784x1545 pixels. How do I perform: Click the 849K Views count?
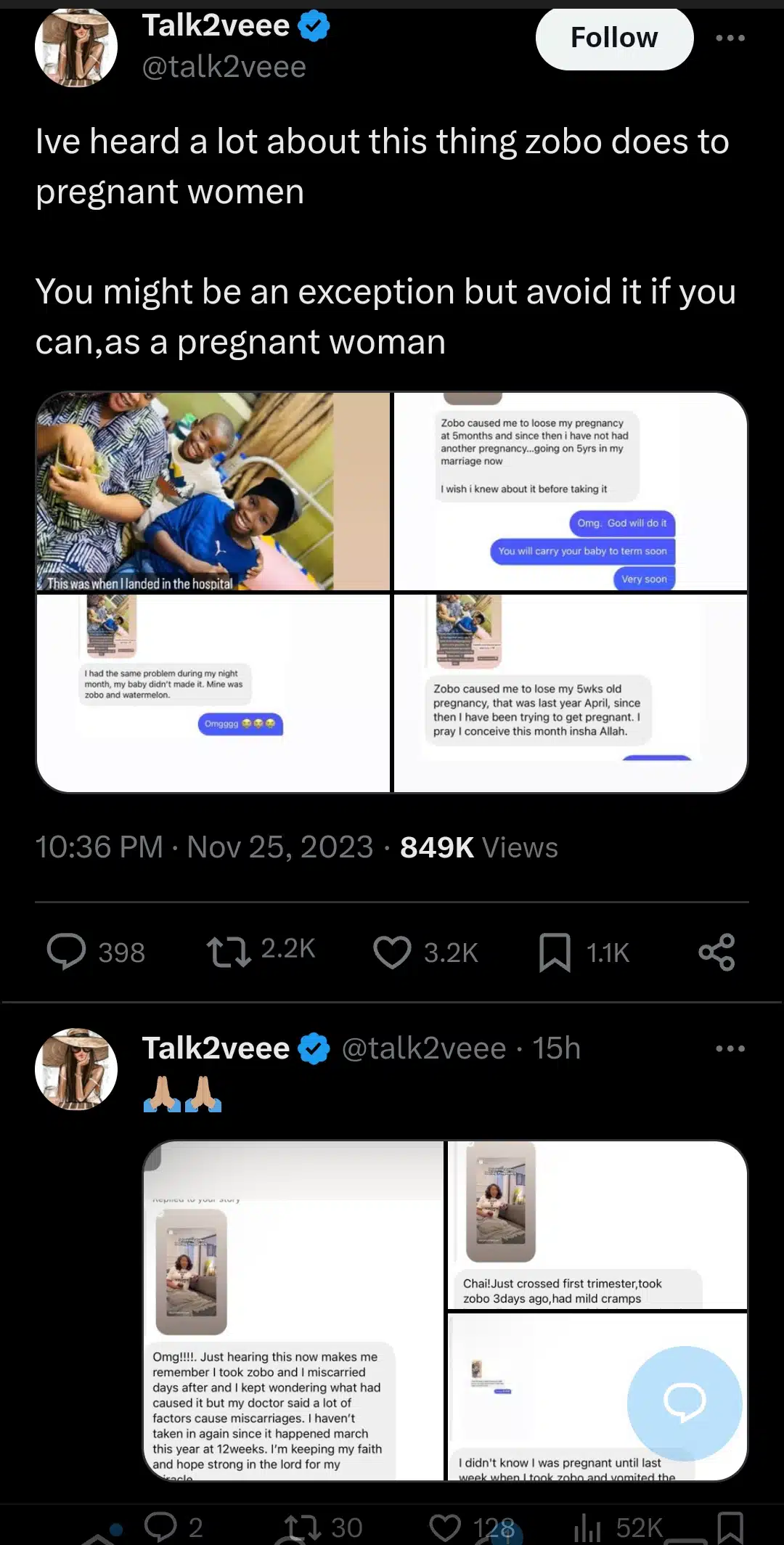pyautogui.click(x=478, y=847)
